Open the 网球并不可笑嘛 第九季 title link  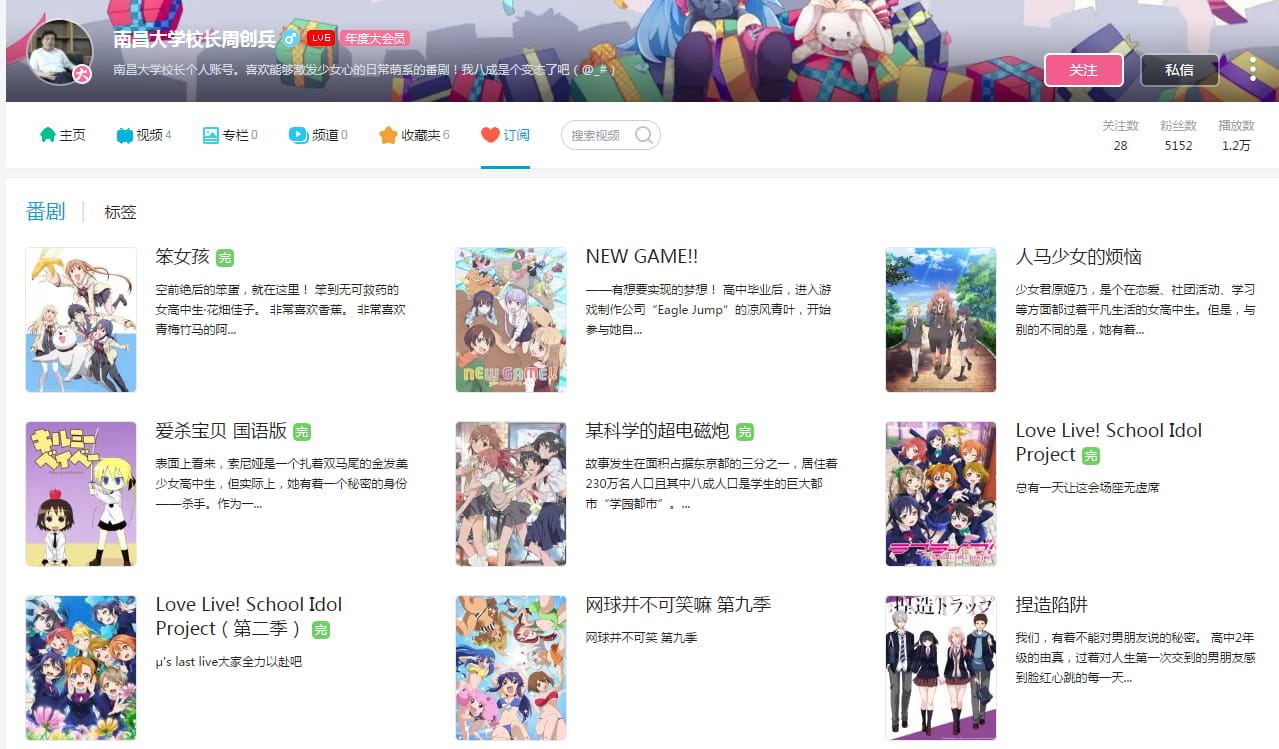(679, 605)
